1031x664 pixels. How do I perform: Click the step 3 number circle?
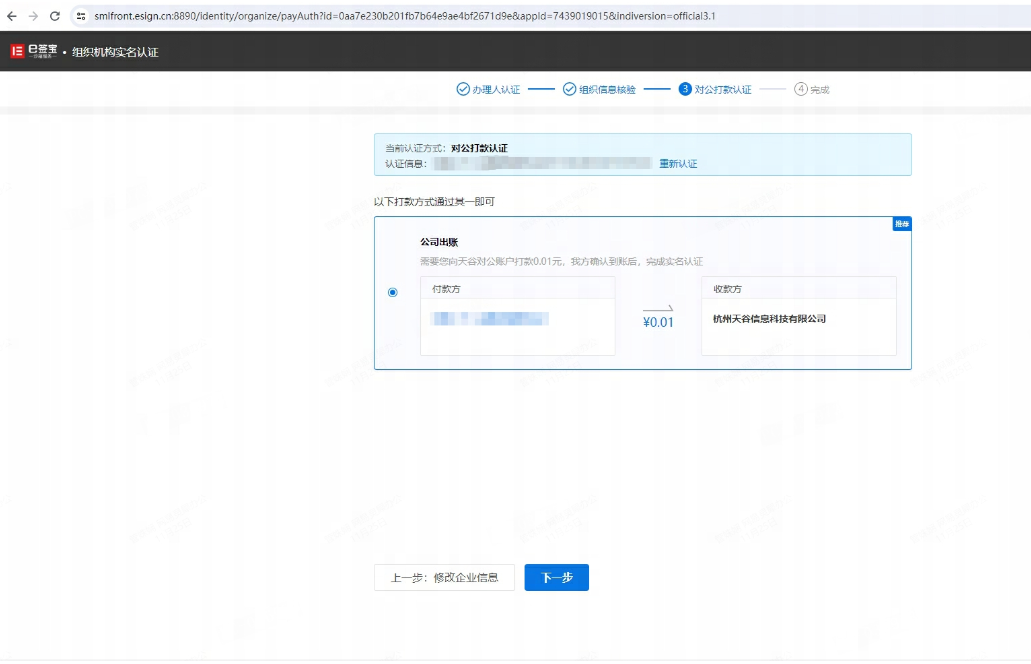[x=685, y=89]
